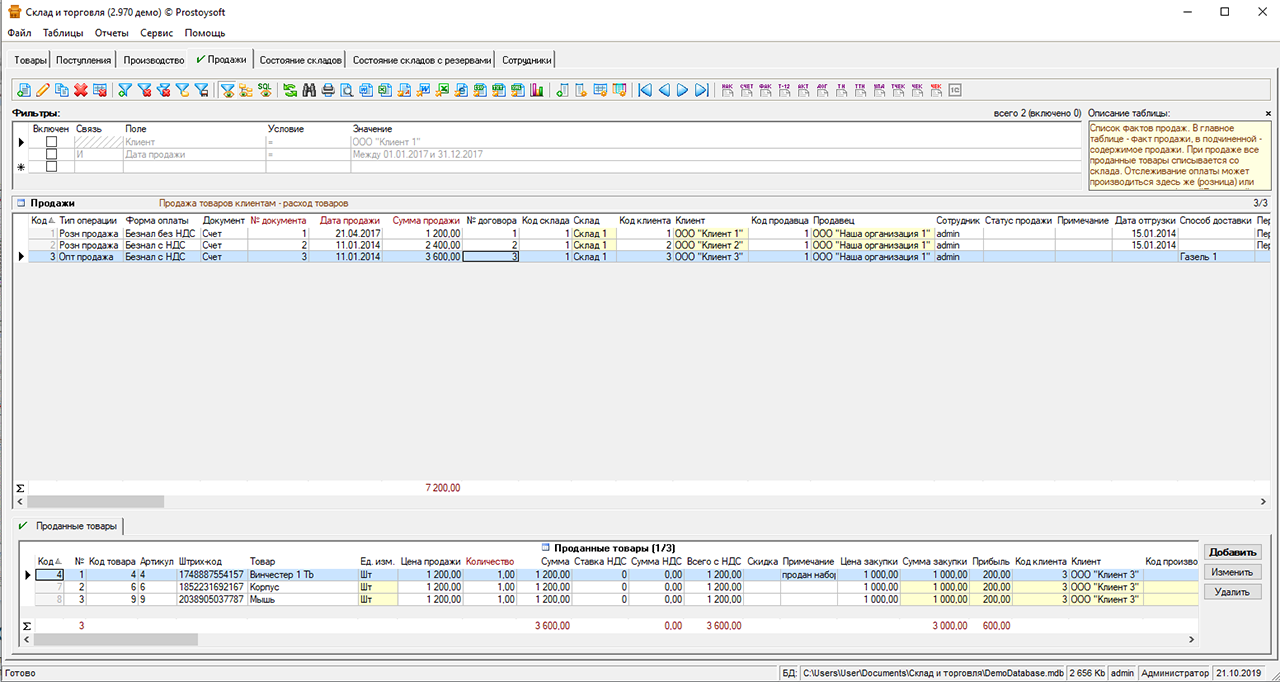Click the red X delete record icon

(81, 91)
